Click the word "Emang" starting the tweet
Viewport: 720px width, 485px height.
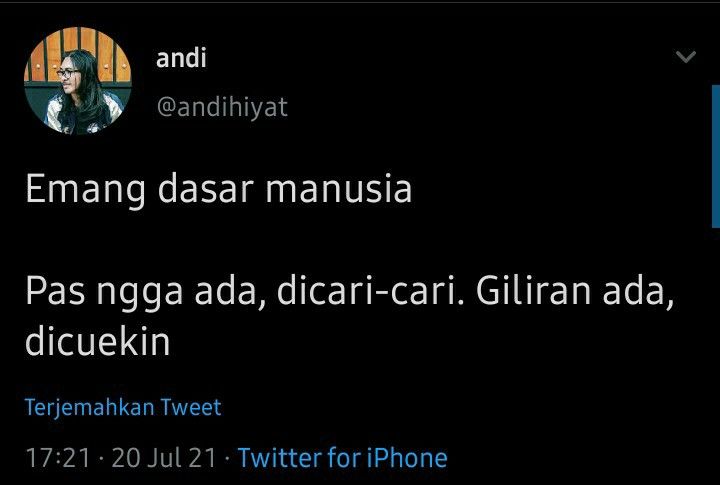point(86,189)
